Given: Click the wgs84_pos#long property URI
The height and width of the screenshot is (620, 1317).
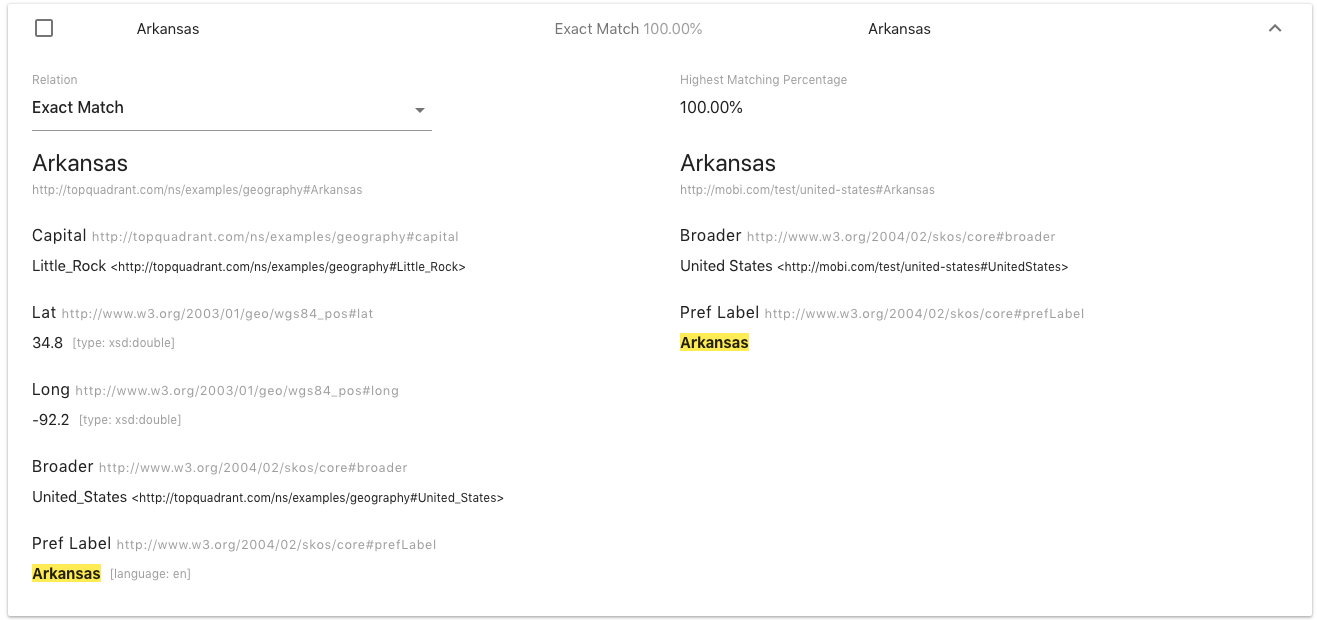Looking at the screenshot, I should 237,391.
